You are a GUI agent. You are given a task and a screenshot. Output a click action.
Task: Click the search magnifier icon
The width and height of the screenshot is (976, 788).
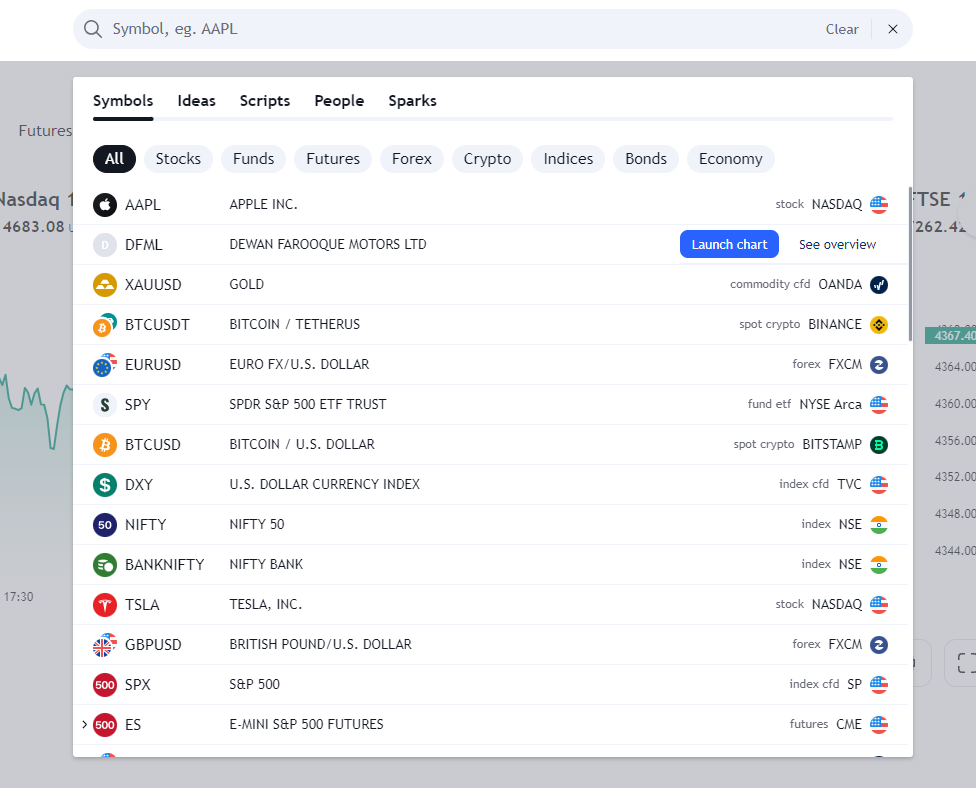pyautogui.click(x=93, y=29)
